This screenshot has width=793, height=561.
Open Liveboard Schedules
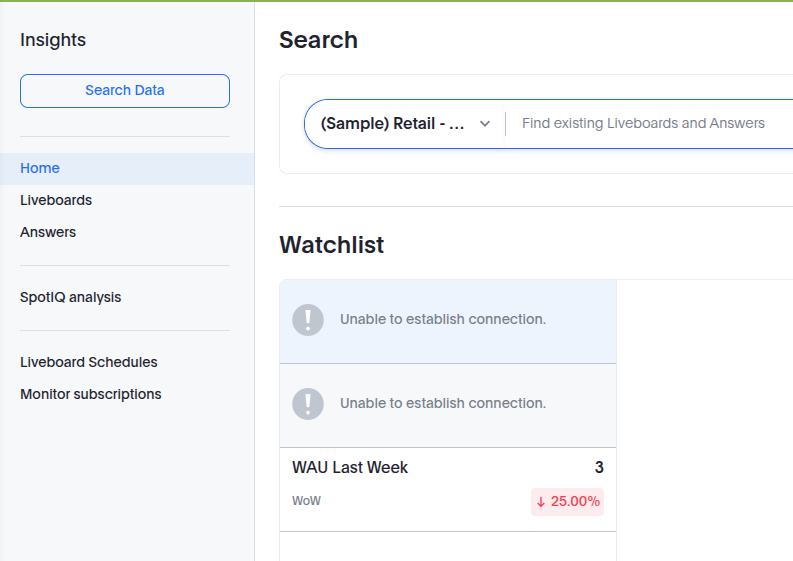pyautogui.click(x=89, y=362)
